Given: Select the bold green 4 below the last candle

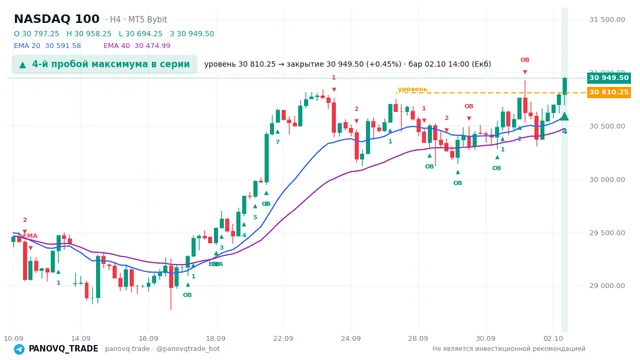Looking at the screenshot, I should (564, 131).
